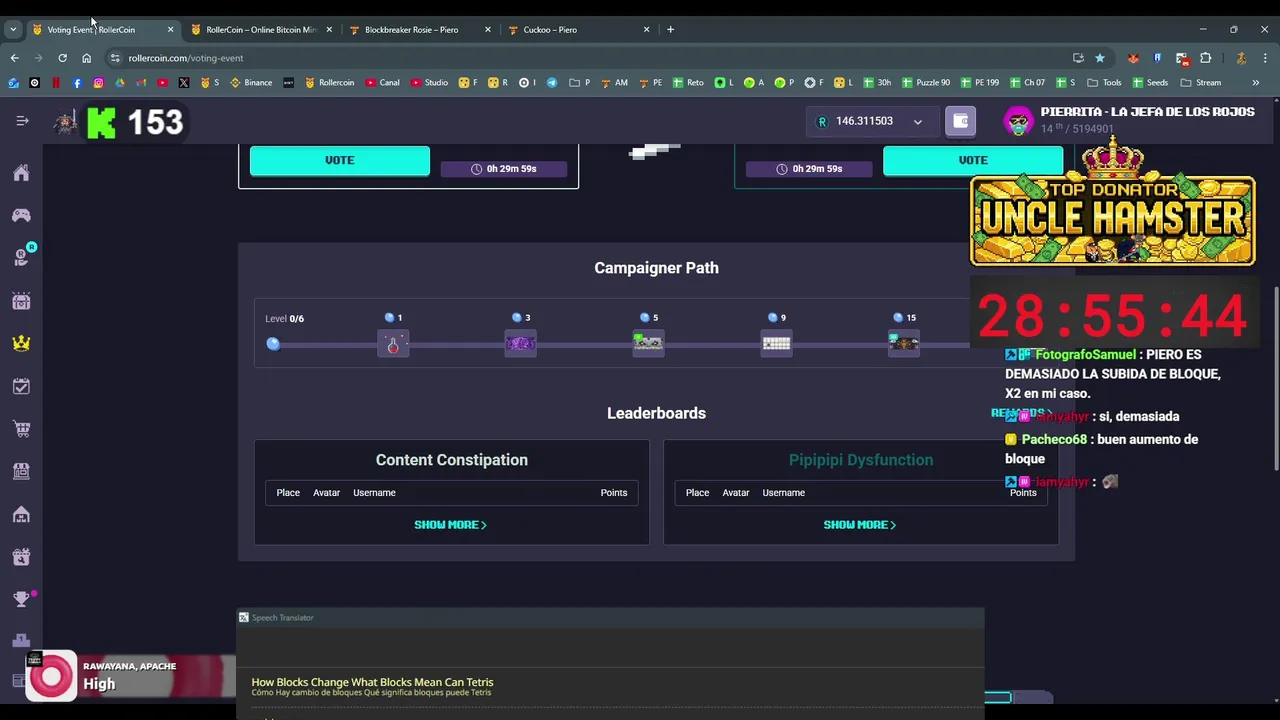Select the yellow crown icon in sidebar
This screenshot has width=1280, height=720.
(21, 343)
